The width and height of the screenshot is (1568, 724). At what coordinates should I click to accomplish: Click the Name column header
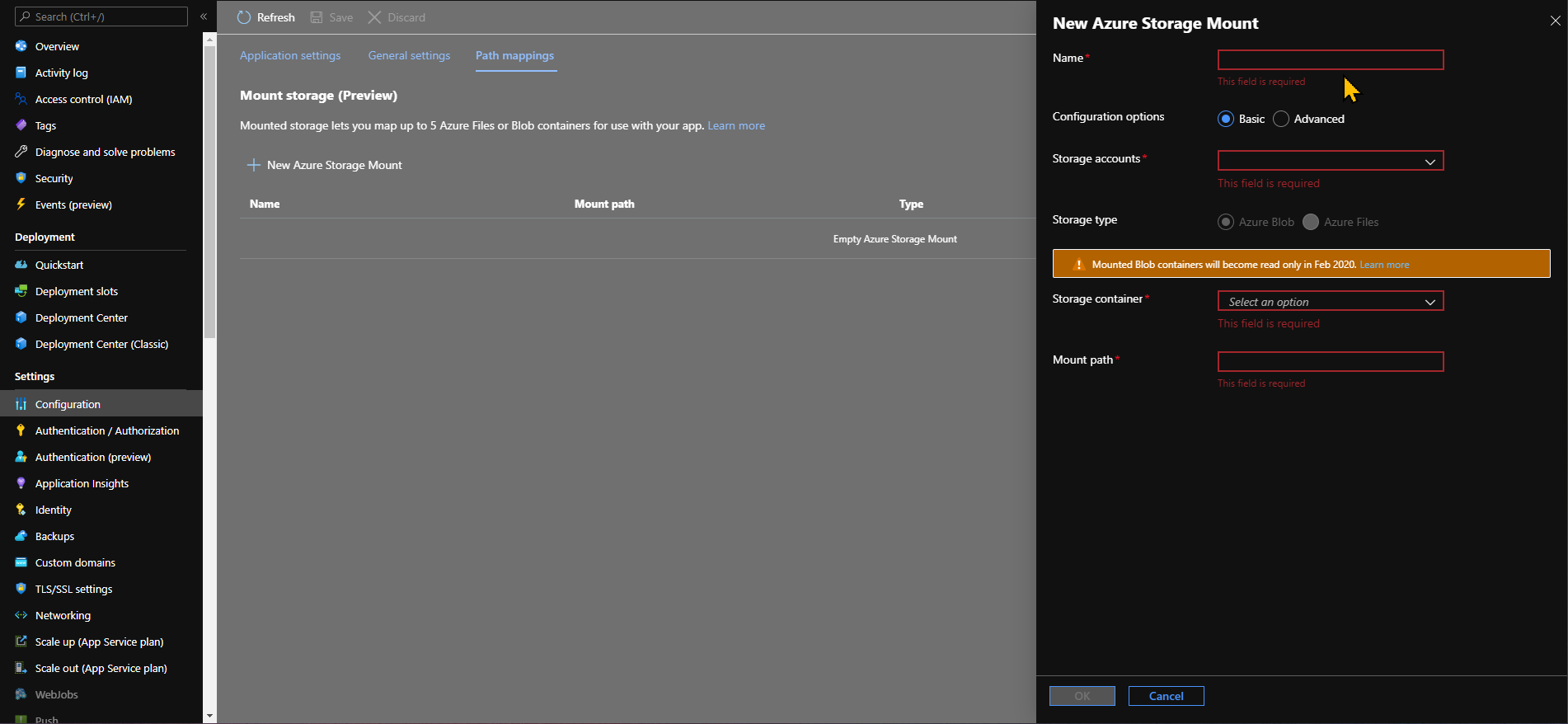pos(265,204)
